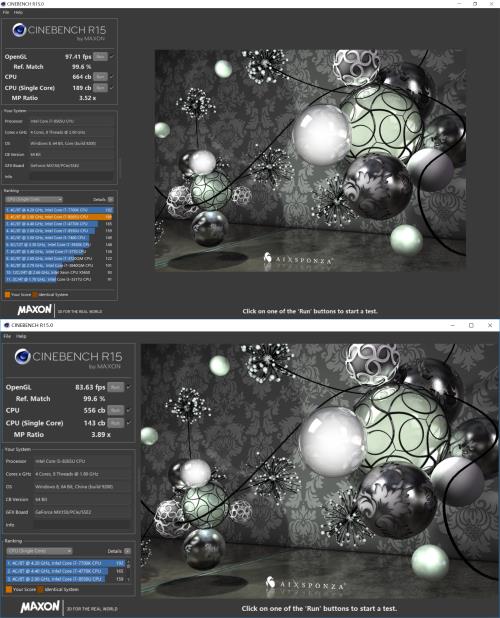Click MP Ratio value 3.52 x
This screenshot has height=618, width=500.
(87, 98)
